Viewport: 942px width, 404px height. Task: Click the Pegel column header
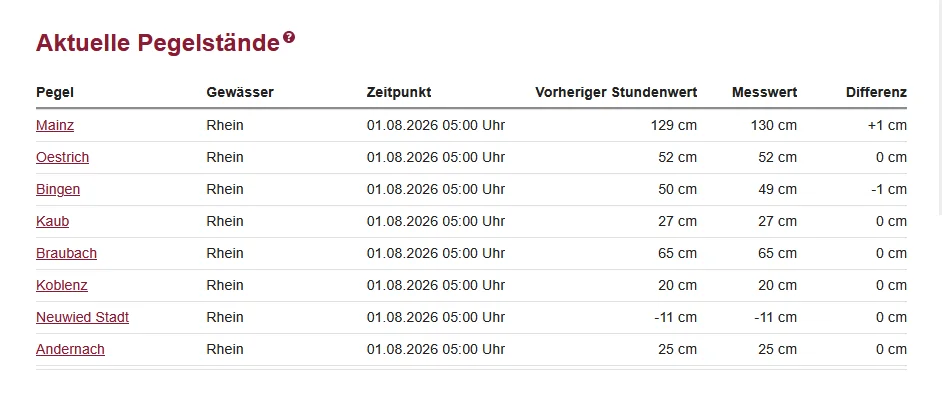55,93
